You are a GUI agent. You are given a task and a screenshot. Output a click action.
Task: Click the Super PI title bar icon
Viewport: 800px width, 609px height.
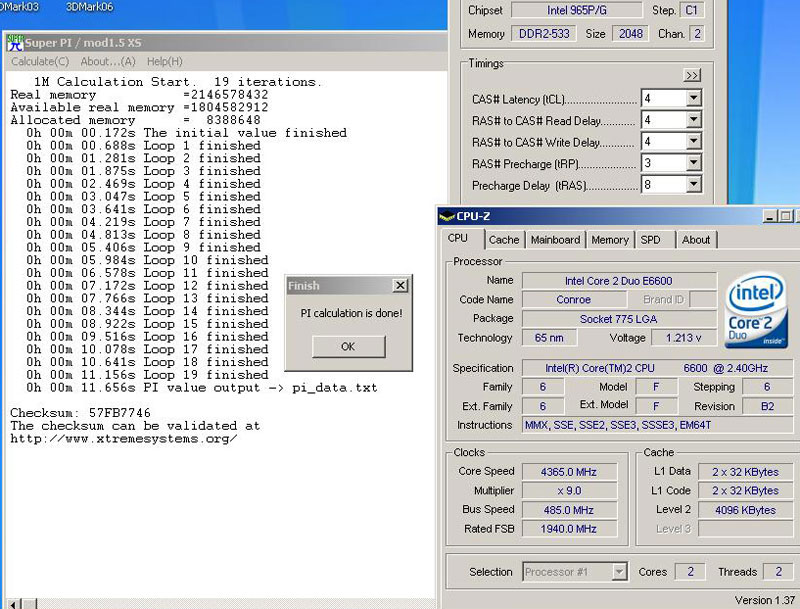(14, 43)
